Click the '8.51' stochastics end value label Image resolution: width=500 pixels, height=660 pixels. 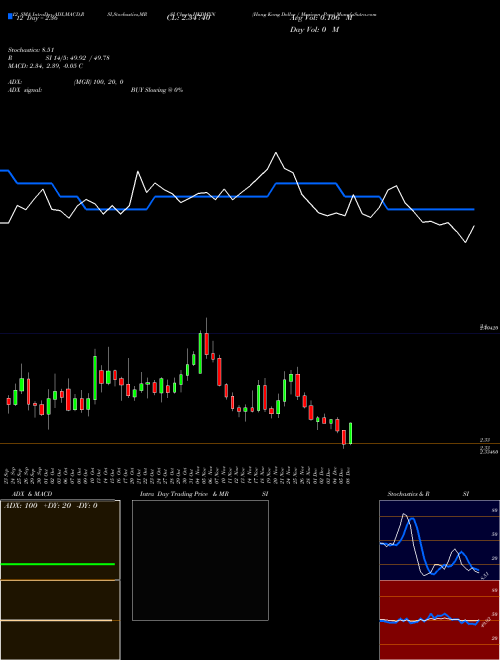tap(484, 575)
